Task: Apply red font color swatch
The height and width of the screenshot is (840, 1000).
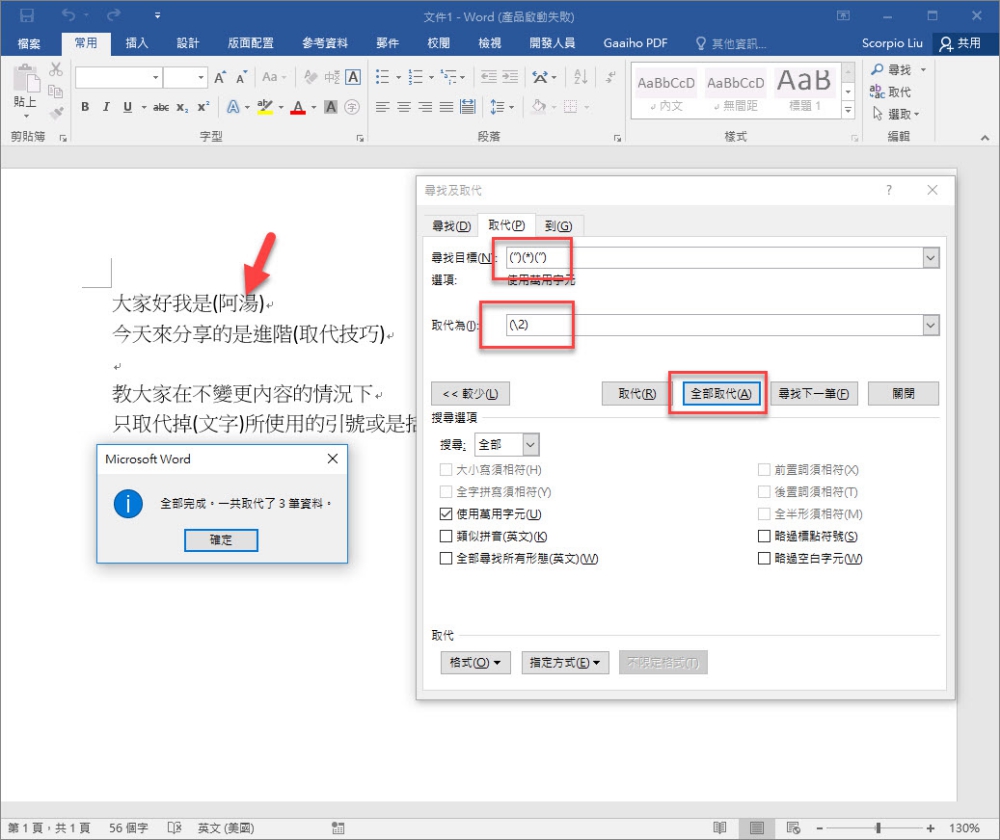Action: [298, 107]
